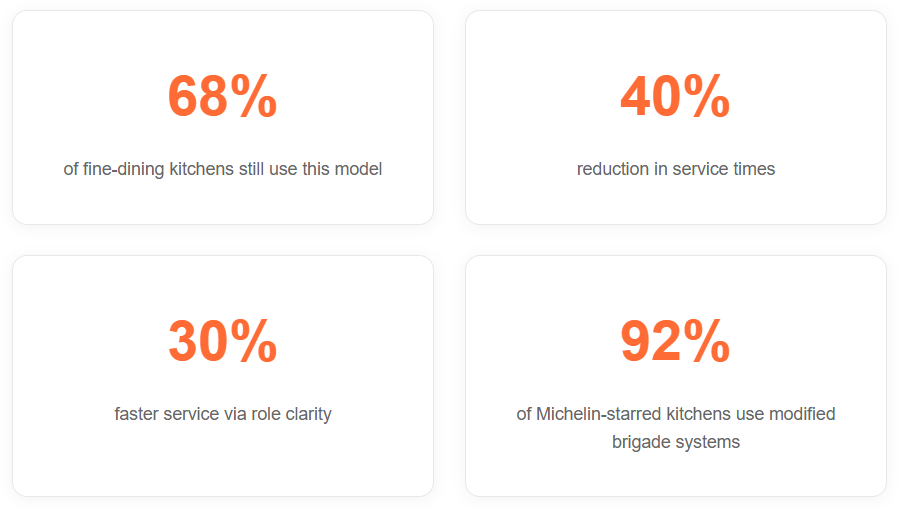Click the 92% statistic number
The height and width of the screenshot is (510, 900).
tap(676, 341)
